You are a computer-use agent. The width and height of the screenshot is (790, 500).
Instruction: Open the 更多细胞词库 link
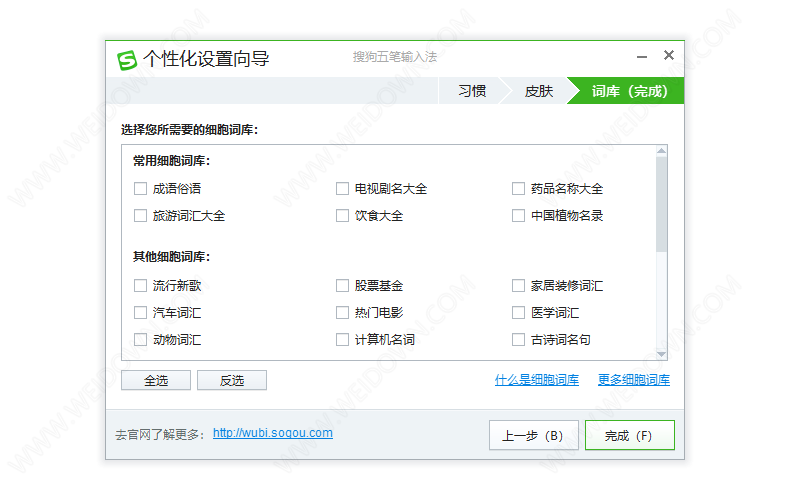coord(634,380)
